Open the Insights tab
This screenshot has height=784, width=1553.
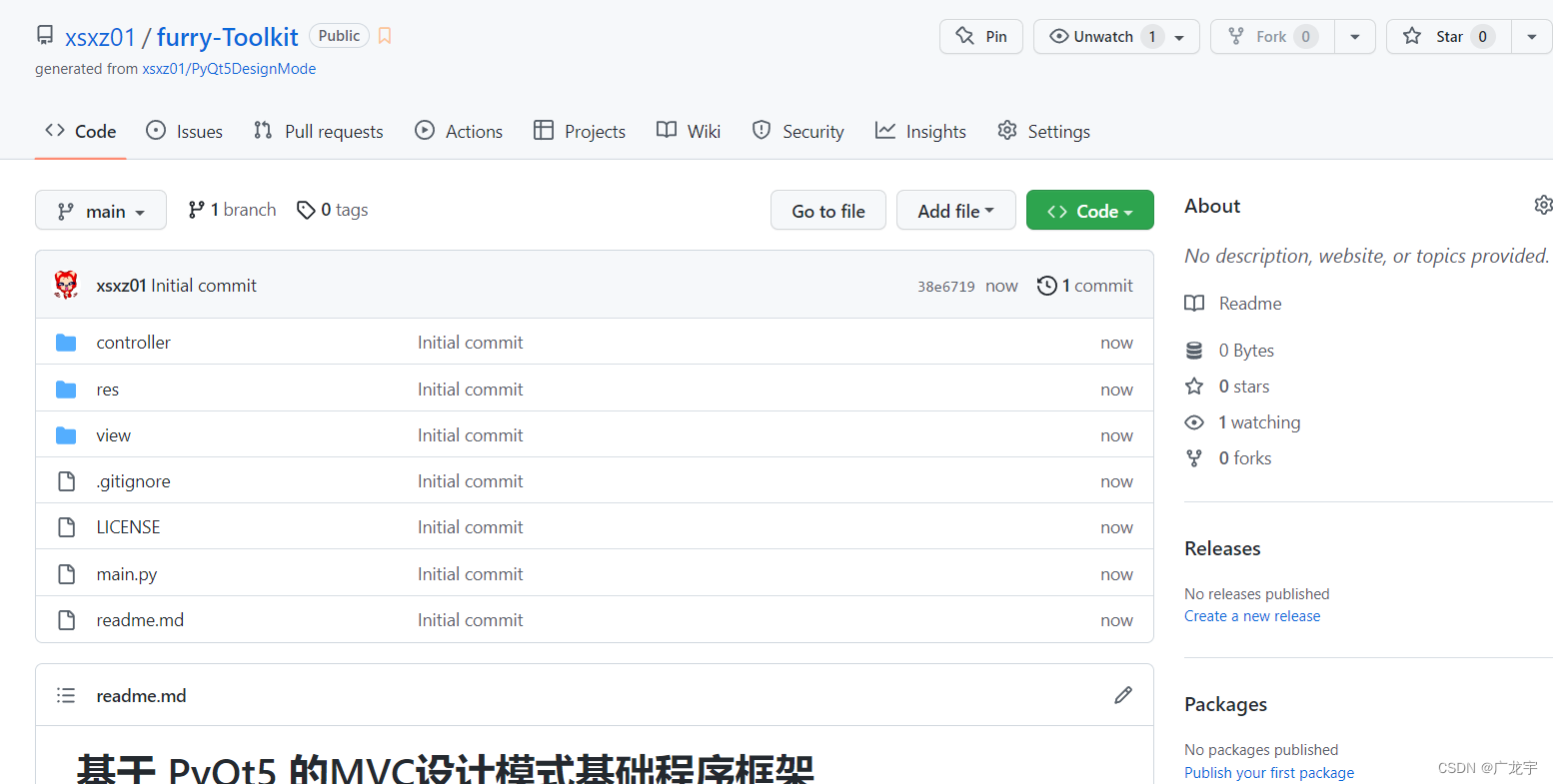[x=921, y=131]
